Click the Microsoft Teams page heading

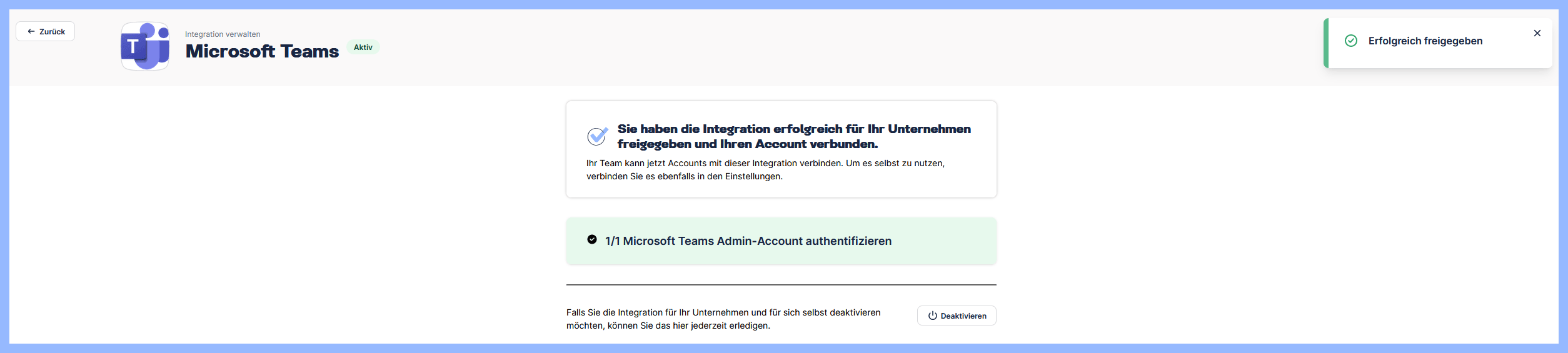pyautogui.click(x=262, y=51)
